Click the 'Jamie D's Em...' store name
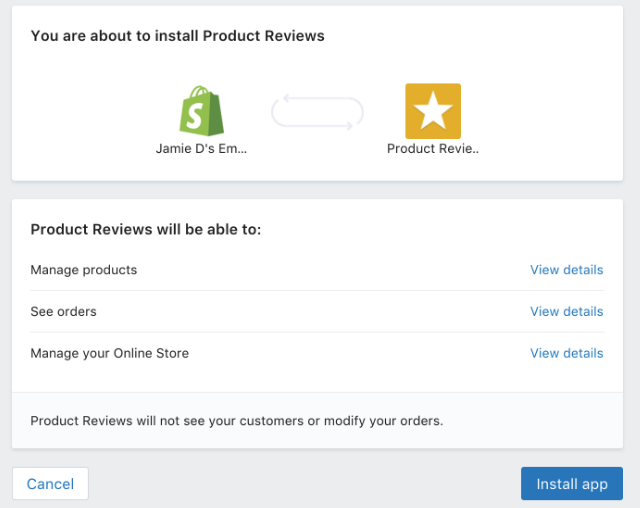Image resolution: width=640 pixels, height=508 pixels. coord(201,149)
